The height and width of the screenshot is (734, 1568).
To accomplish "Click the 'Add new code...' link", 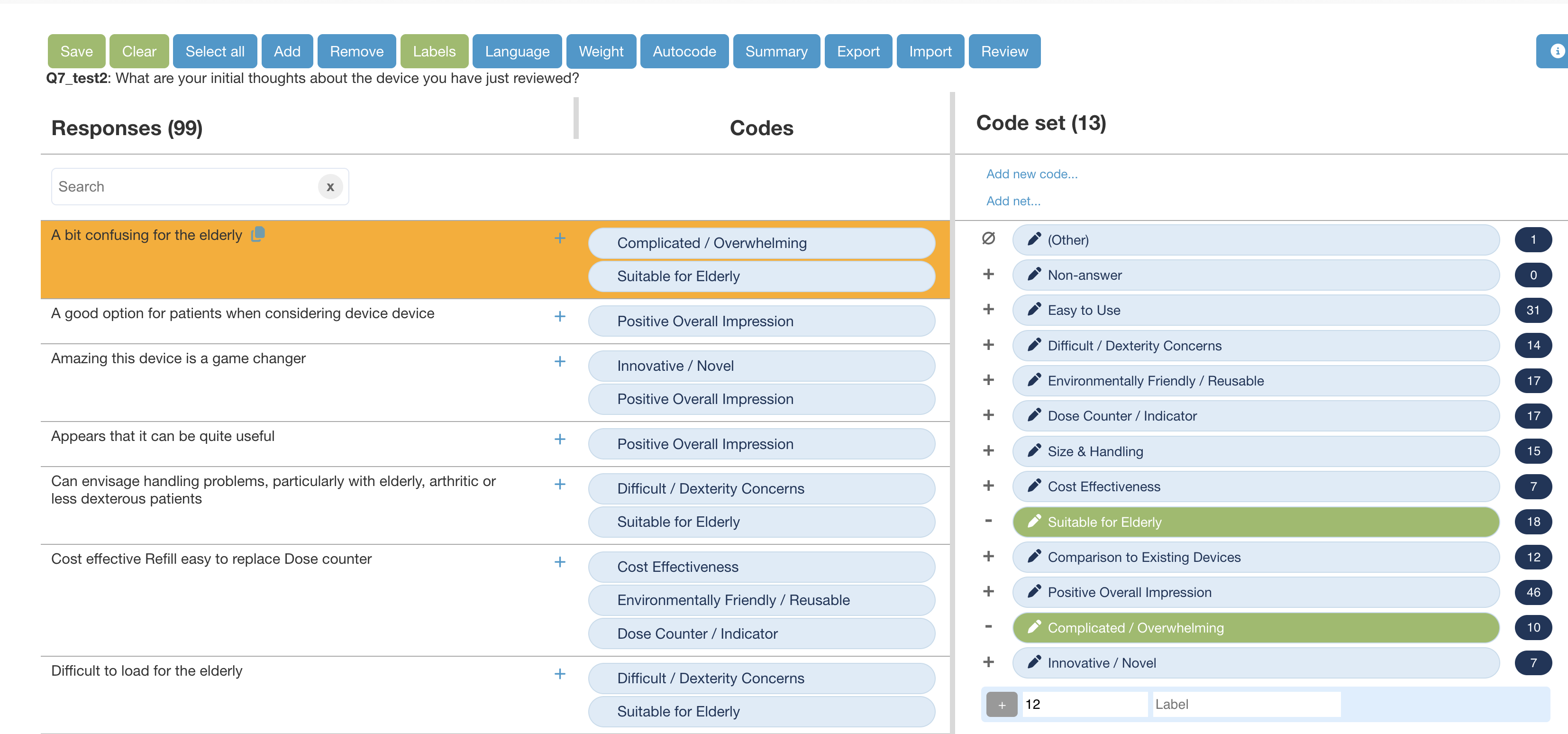I will (x=1032, y=174).
